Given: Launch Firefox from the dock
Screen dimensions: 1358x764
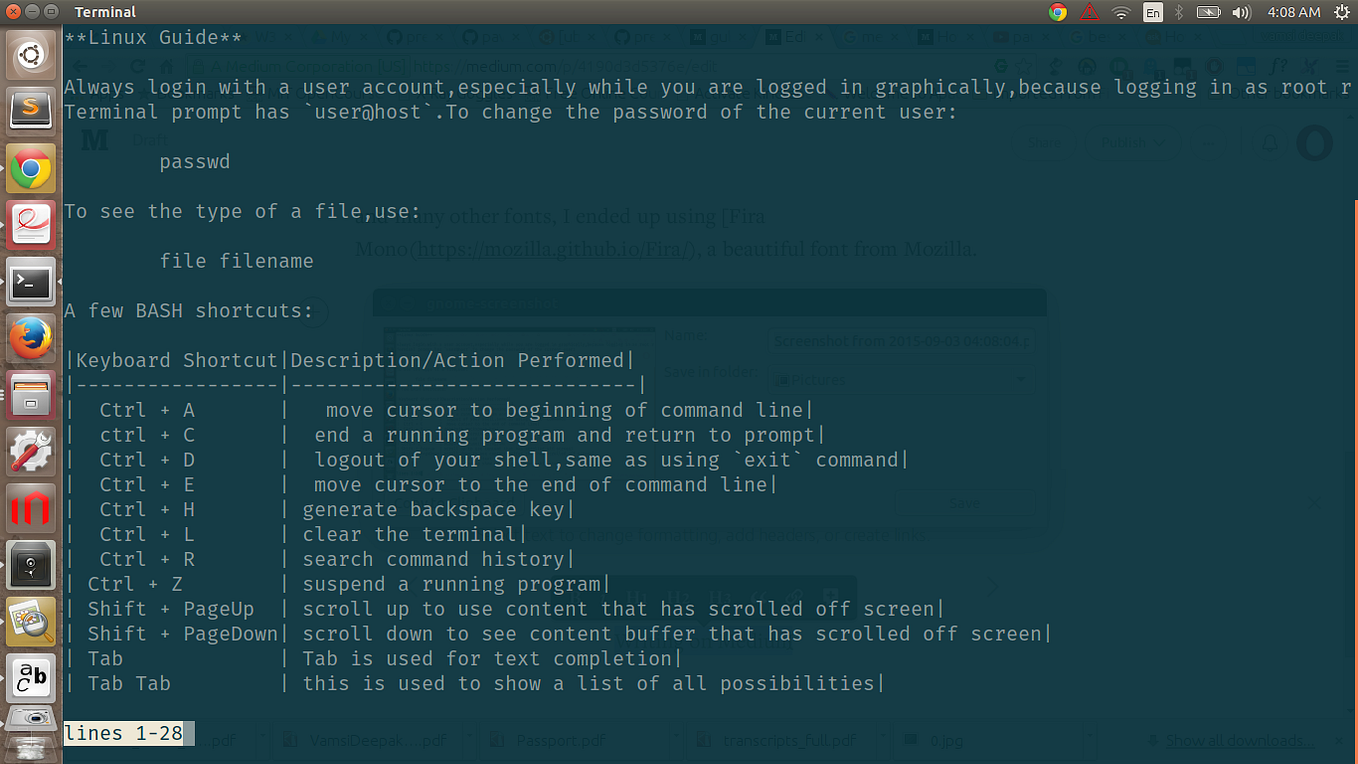Looking at the screenshot, I should [31, 339].
